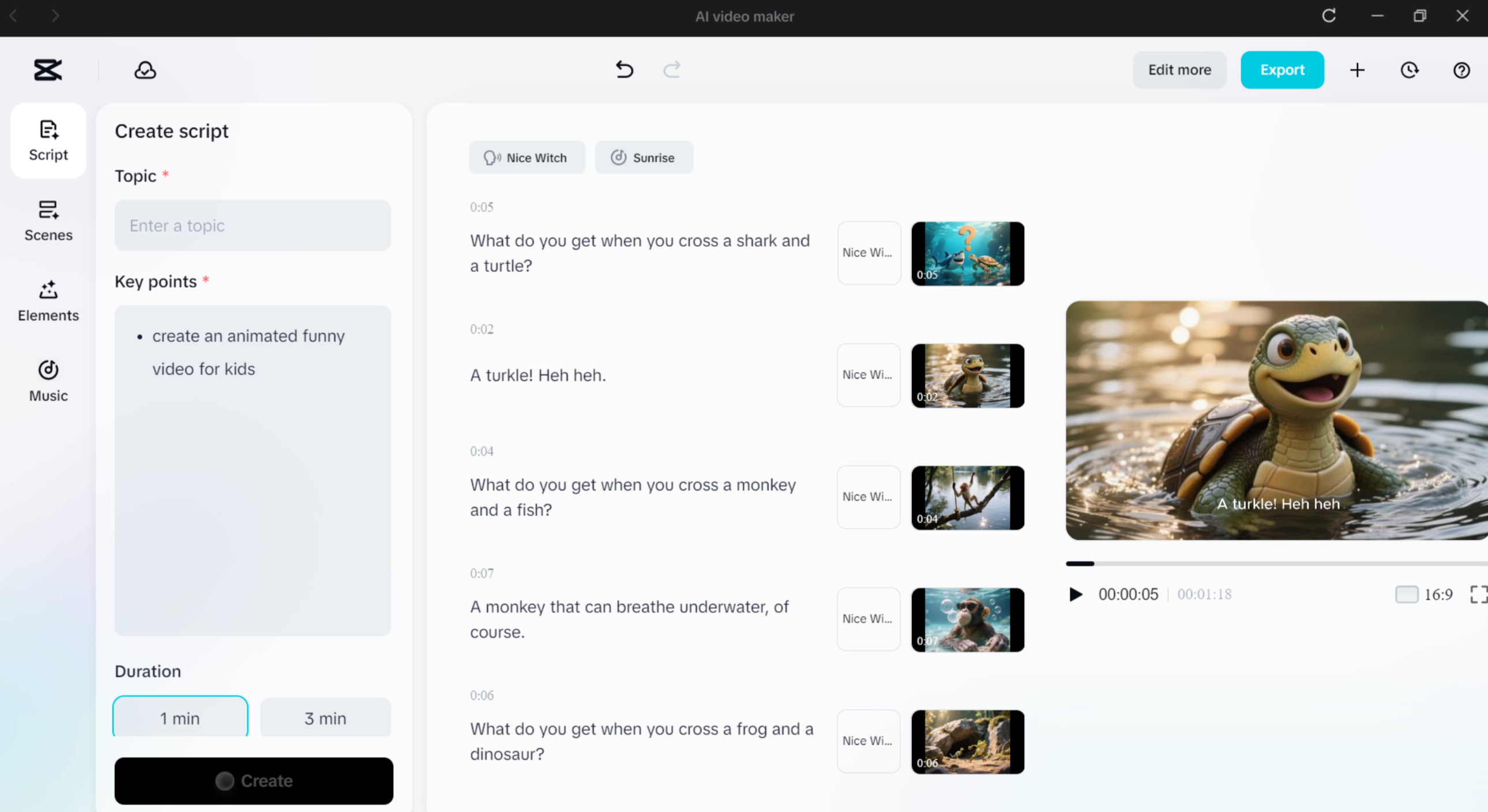Open the voice menu on the turtle scene
The image size is (1488, 812).
(868, 375)
